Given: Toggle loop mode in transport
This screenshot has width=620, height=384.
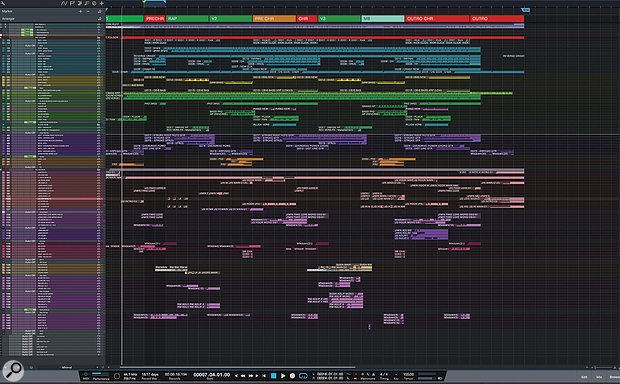Looking at the screenshot, I should pyautogui.click(x=303, y=375).
